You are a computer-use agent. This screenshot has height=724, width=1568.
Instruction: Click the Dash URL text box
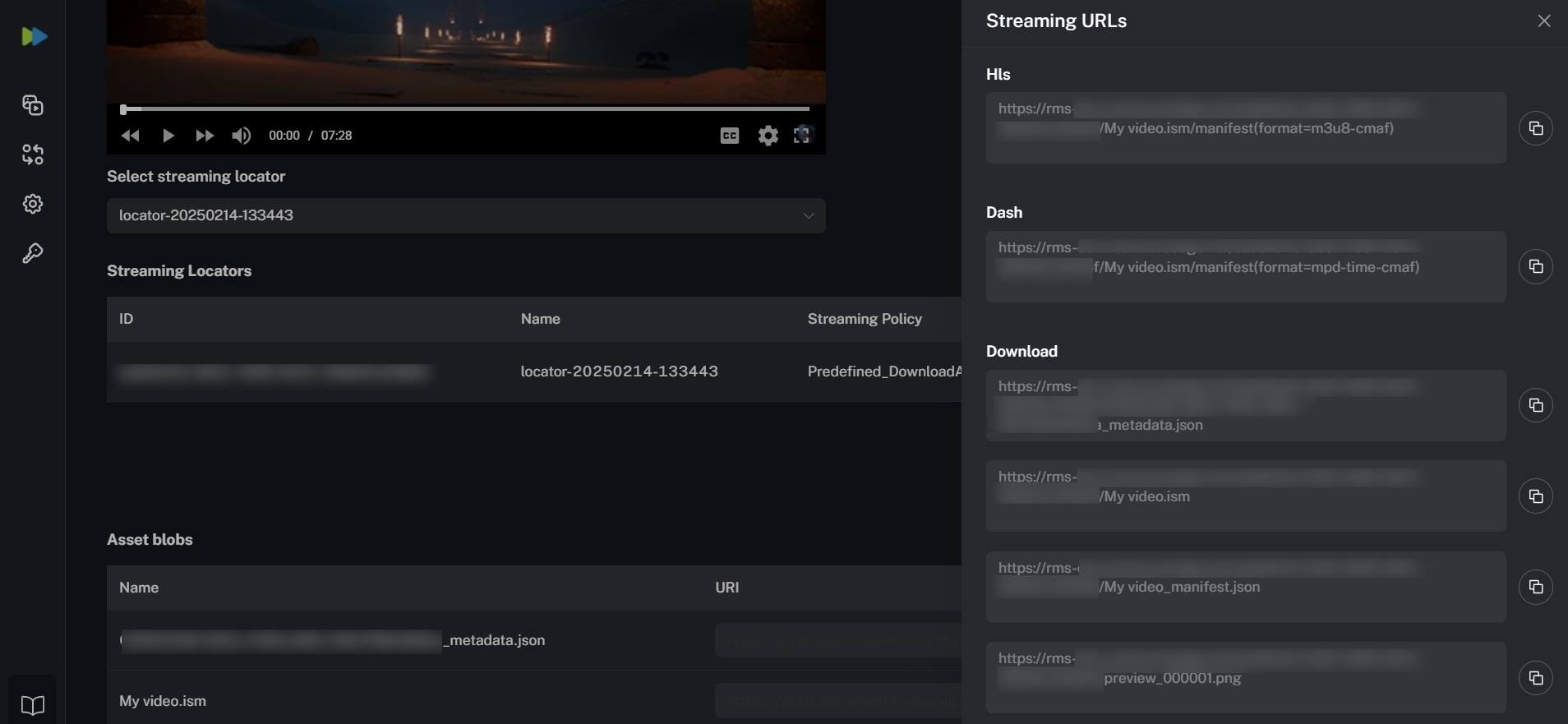pyautogui.click(x=1246, y=266)
